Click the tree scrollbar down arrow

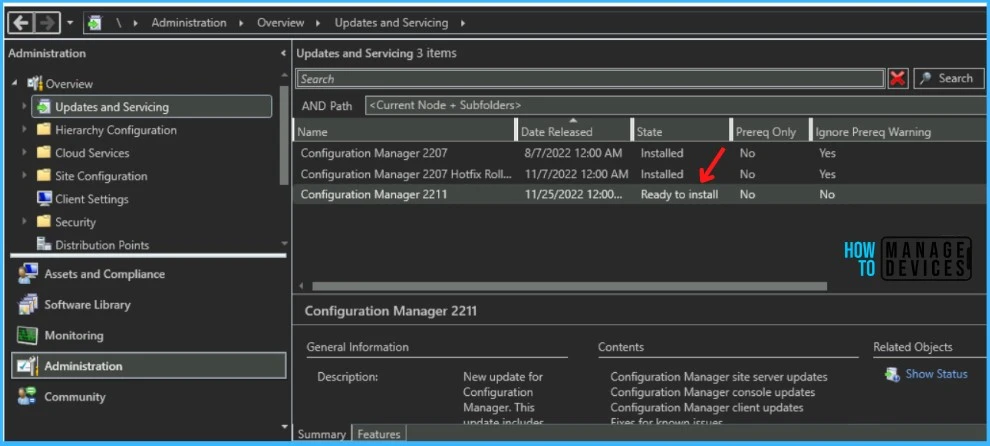click(284, 243)
